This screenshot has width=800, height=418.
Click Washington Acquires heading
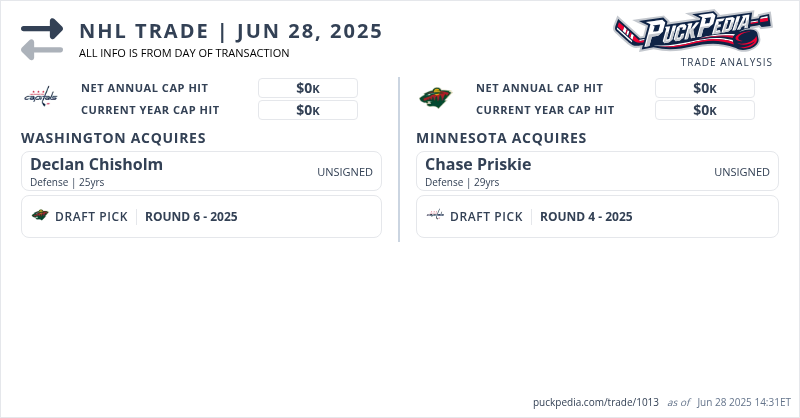[113, 138]
